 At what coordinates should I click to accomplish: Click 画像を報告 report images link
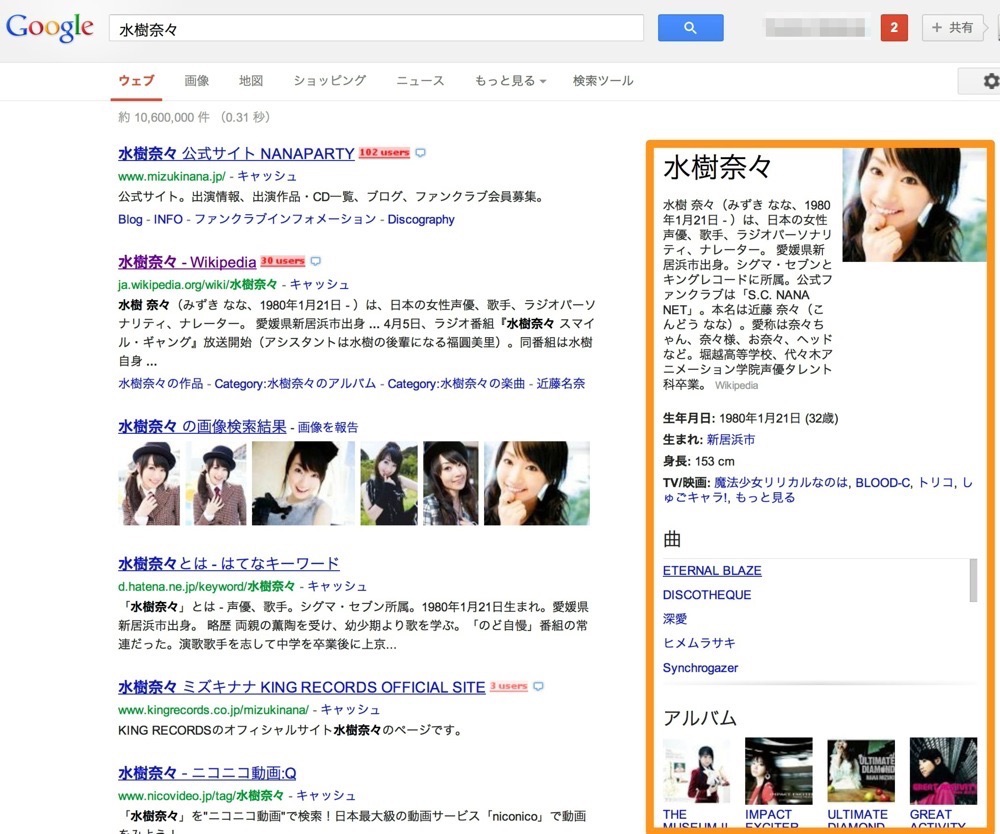(328, 428)
